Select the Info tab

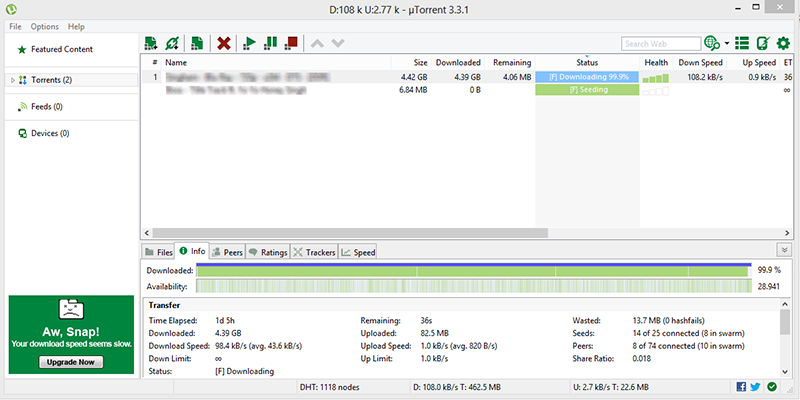(x=192, y=251)
